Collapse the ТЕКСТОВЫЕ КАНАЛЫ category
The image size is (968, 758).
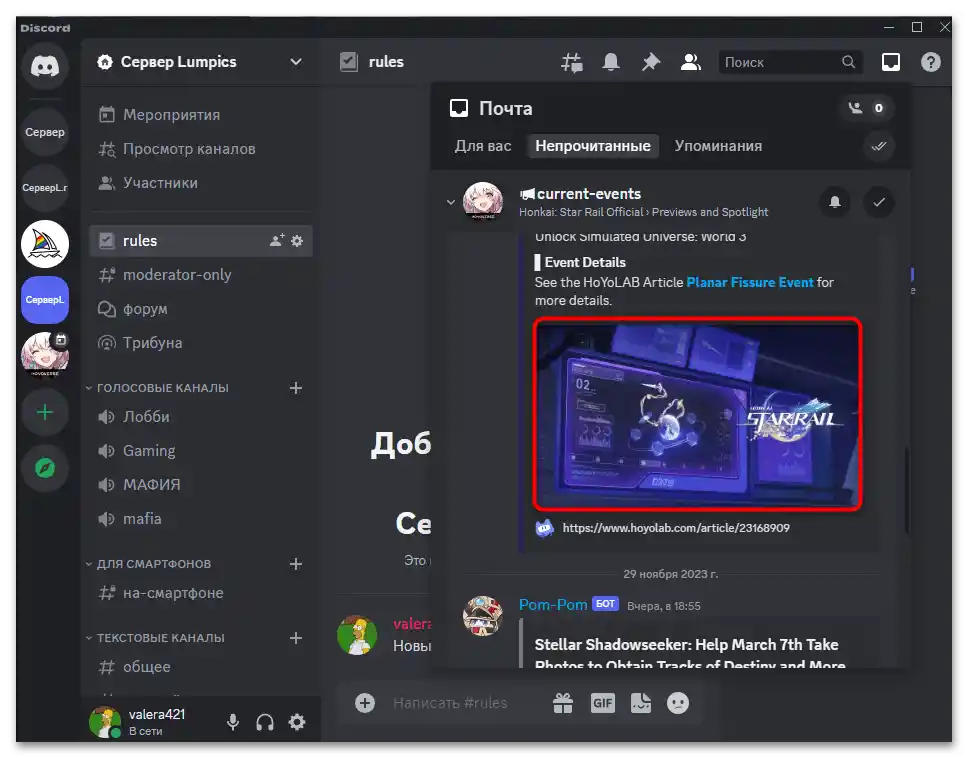pyautogui.click(x=156, y=638)
